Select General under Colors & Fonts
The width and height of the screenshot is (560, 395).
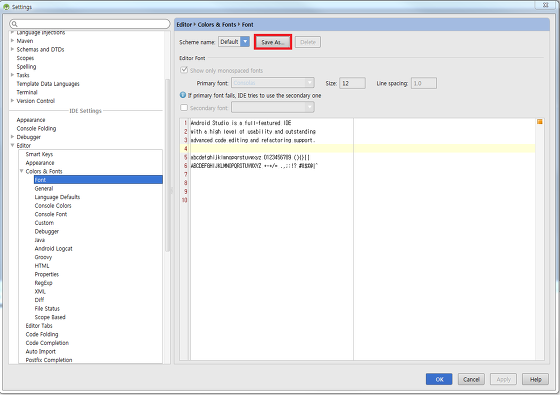coord(44,188)
